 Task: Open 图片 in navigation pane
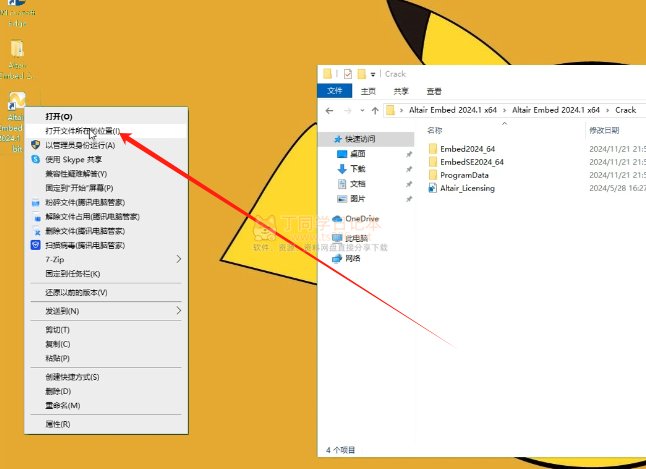pyautogui.click(x=358, y=199)
